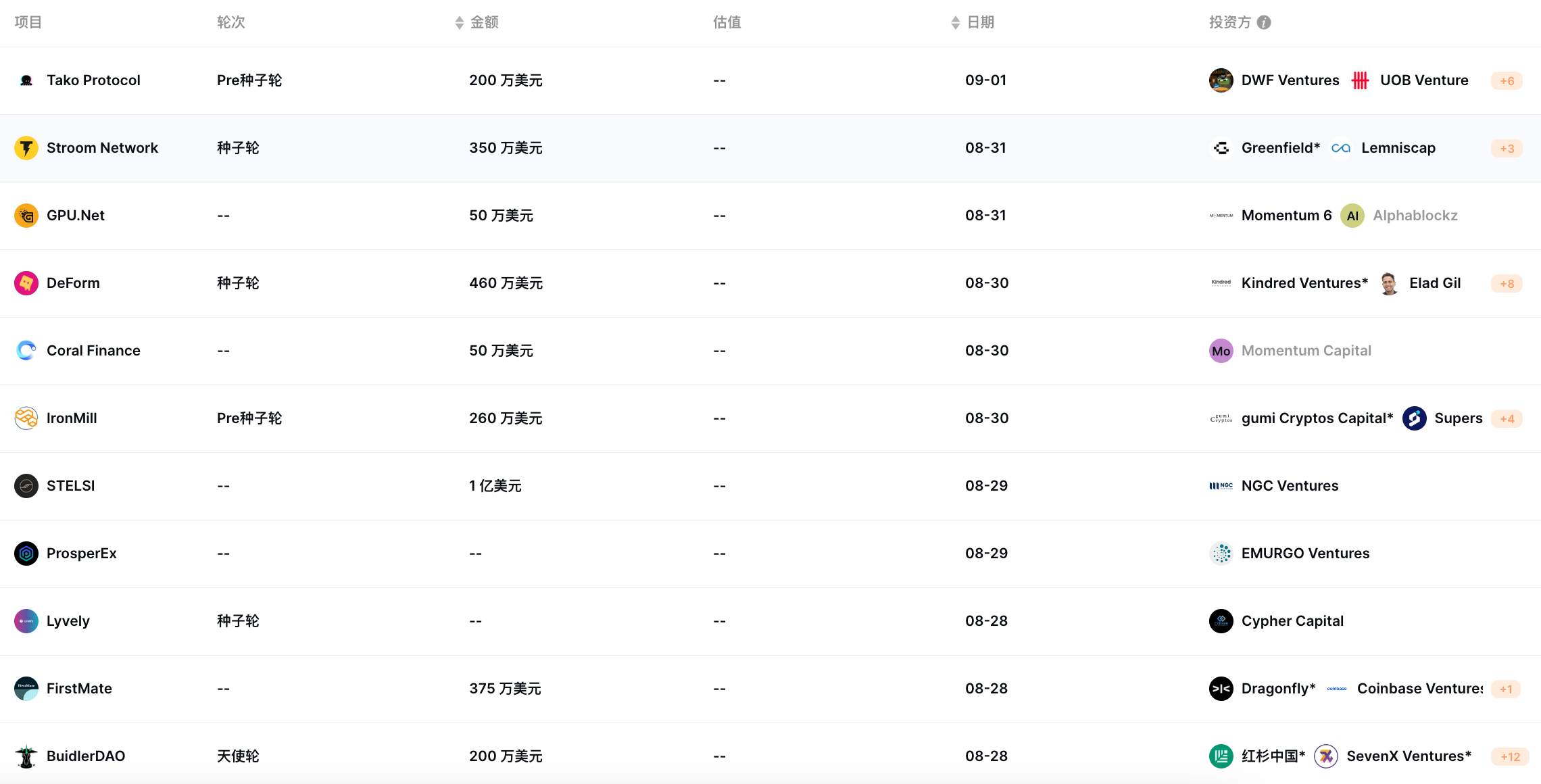Click the STELSI dark logo icon
The width and height of the screenshot is (1541, 784).
[x=26, y=486]
